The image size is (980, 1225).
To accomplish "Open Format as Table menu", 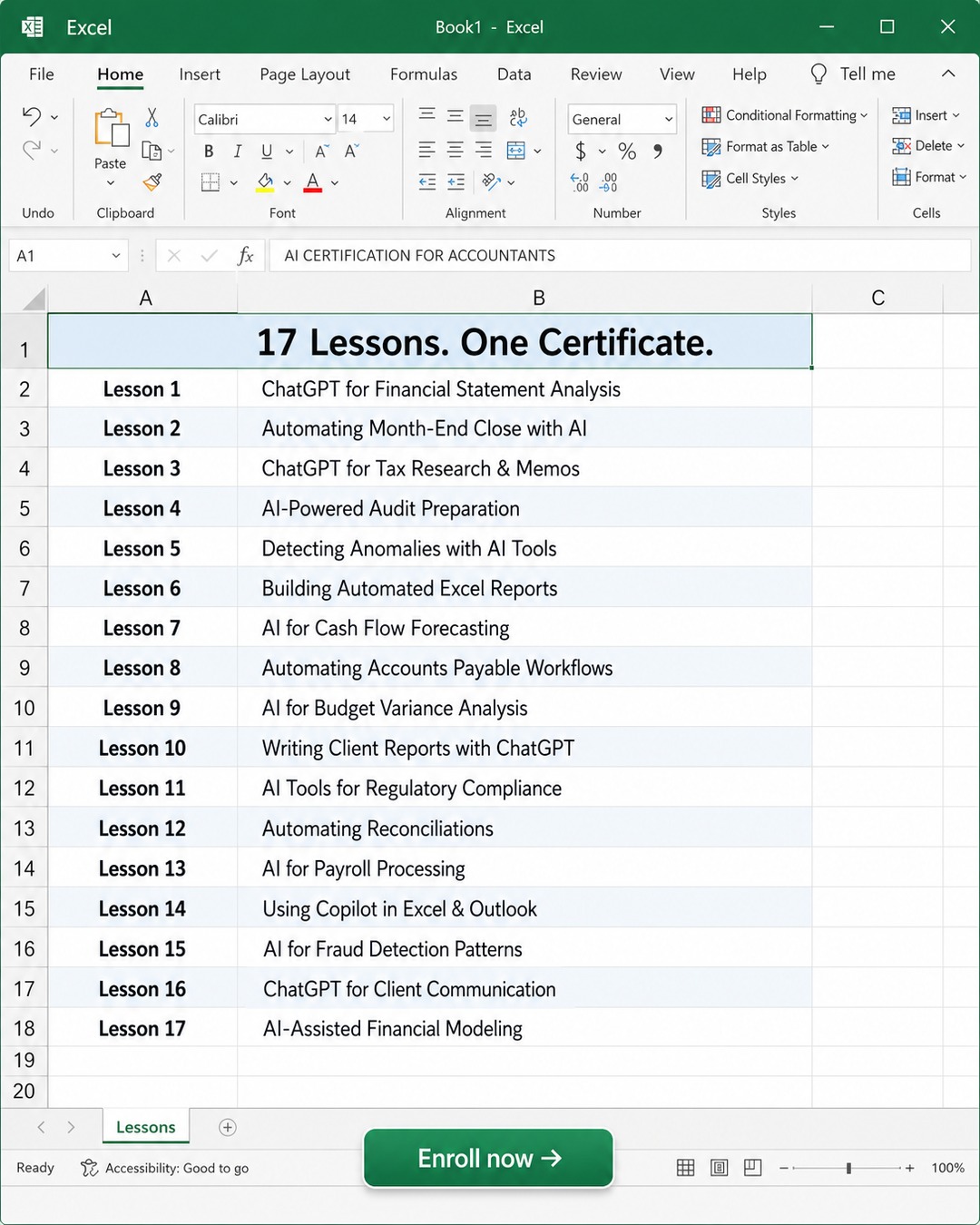I will [765, 146].
